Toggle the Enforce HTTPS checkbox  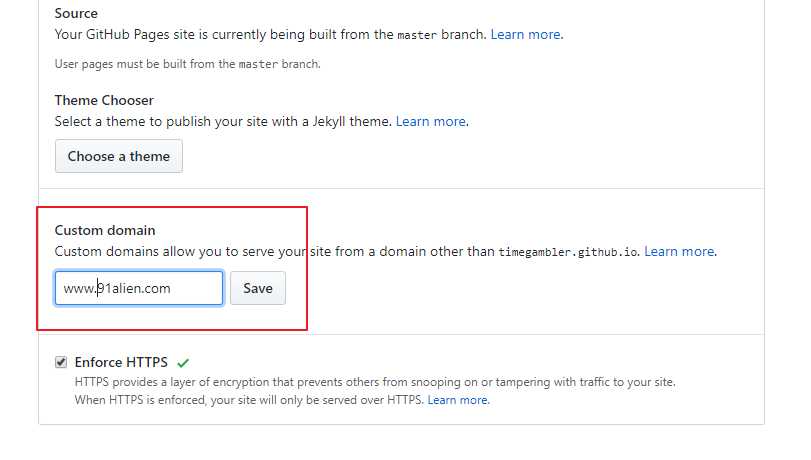61,362
